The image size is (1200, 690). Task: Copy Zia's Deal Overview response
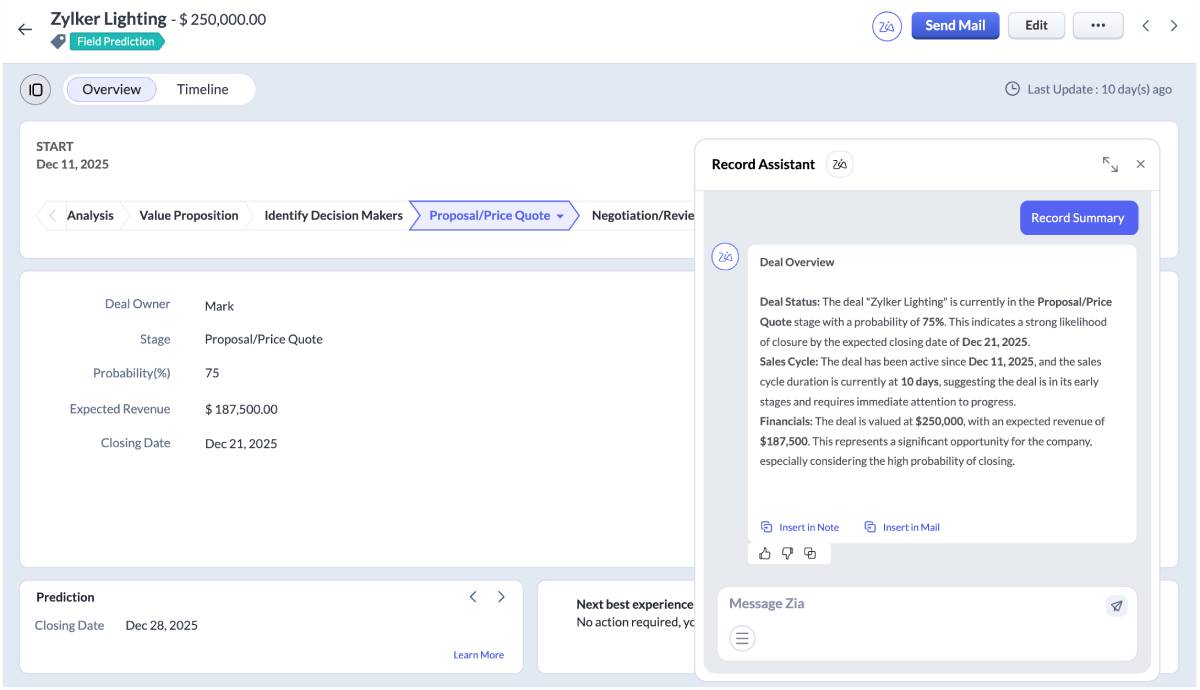[x=810, y=551]
